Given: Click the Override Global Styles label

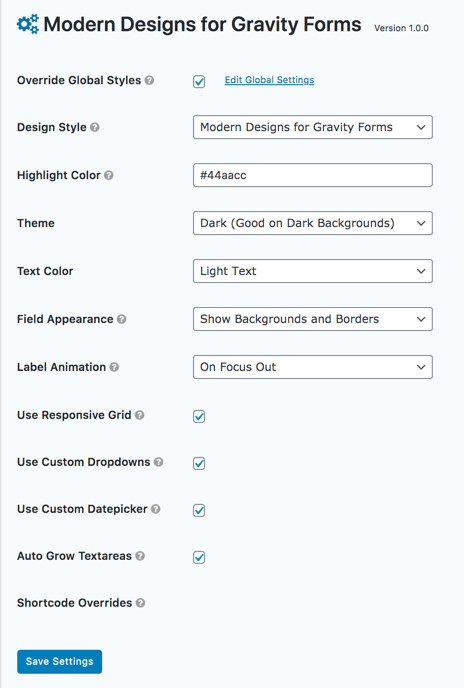Looking at the screenshot, I should pos(79,80).
